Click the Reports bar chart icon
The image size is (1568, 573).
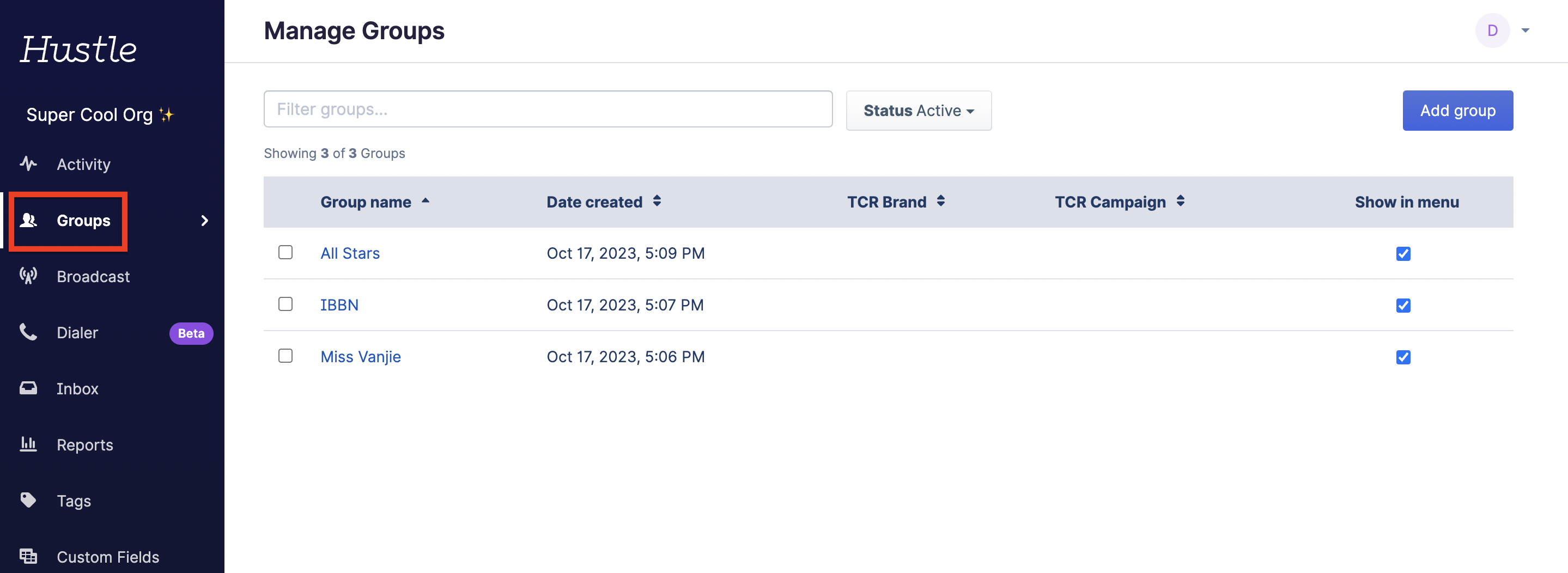(x=28, y=444)
